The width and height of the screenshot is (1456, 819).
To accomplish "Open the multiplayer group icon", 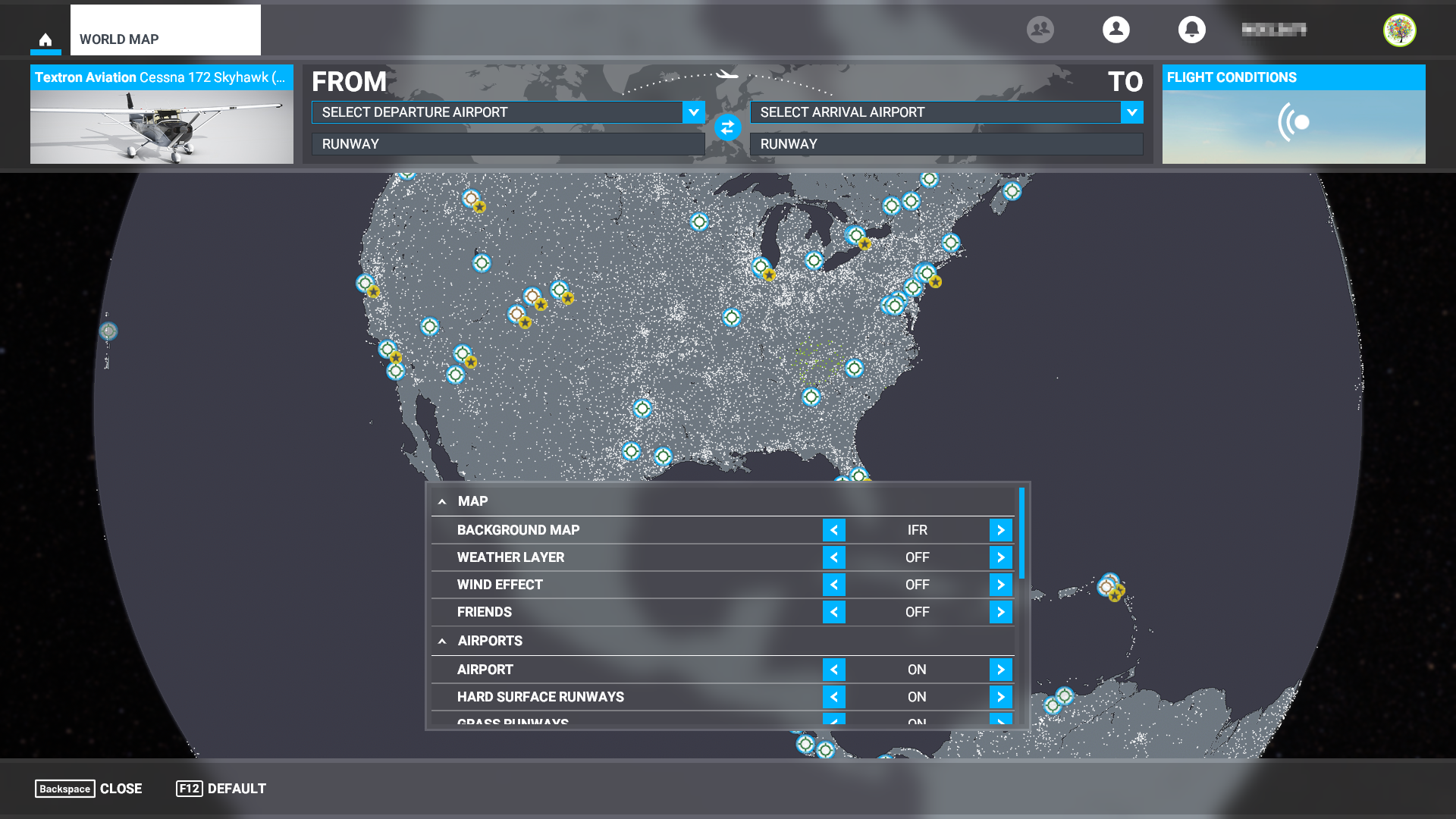I will tap(1040, 30).
